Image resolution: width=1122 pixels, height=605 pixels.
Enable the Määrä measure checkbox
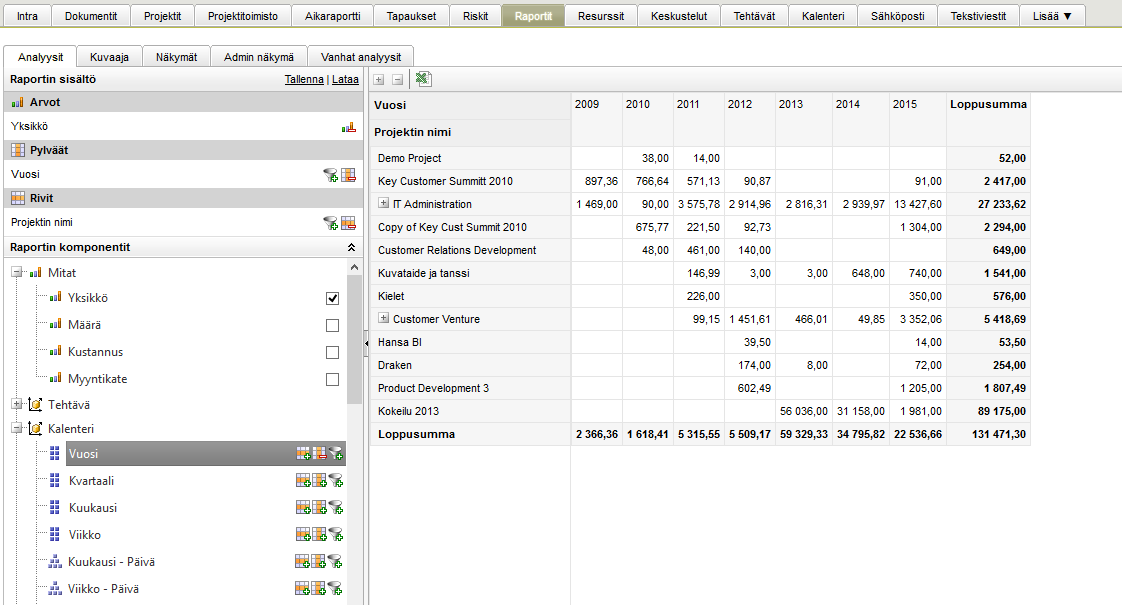click(332, 326)
